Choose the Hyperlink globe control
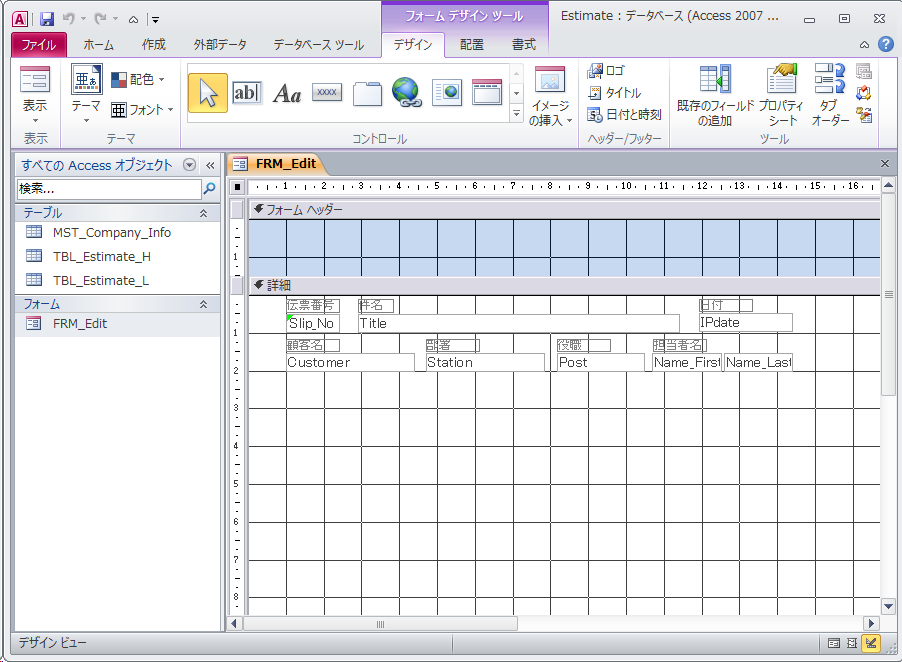Viewport: 902px width, 662px height. pyautogui.click(x=407, y=93)
